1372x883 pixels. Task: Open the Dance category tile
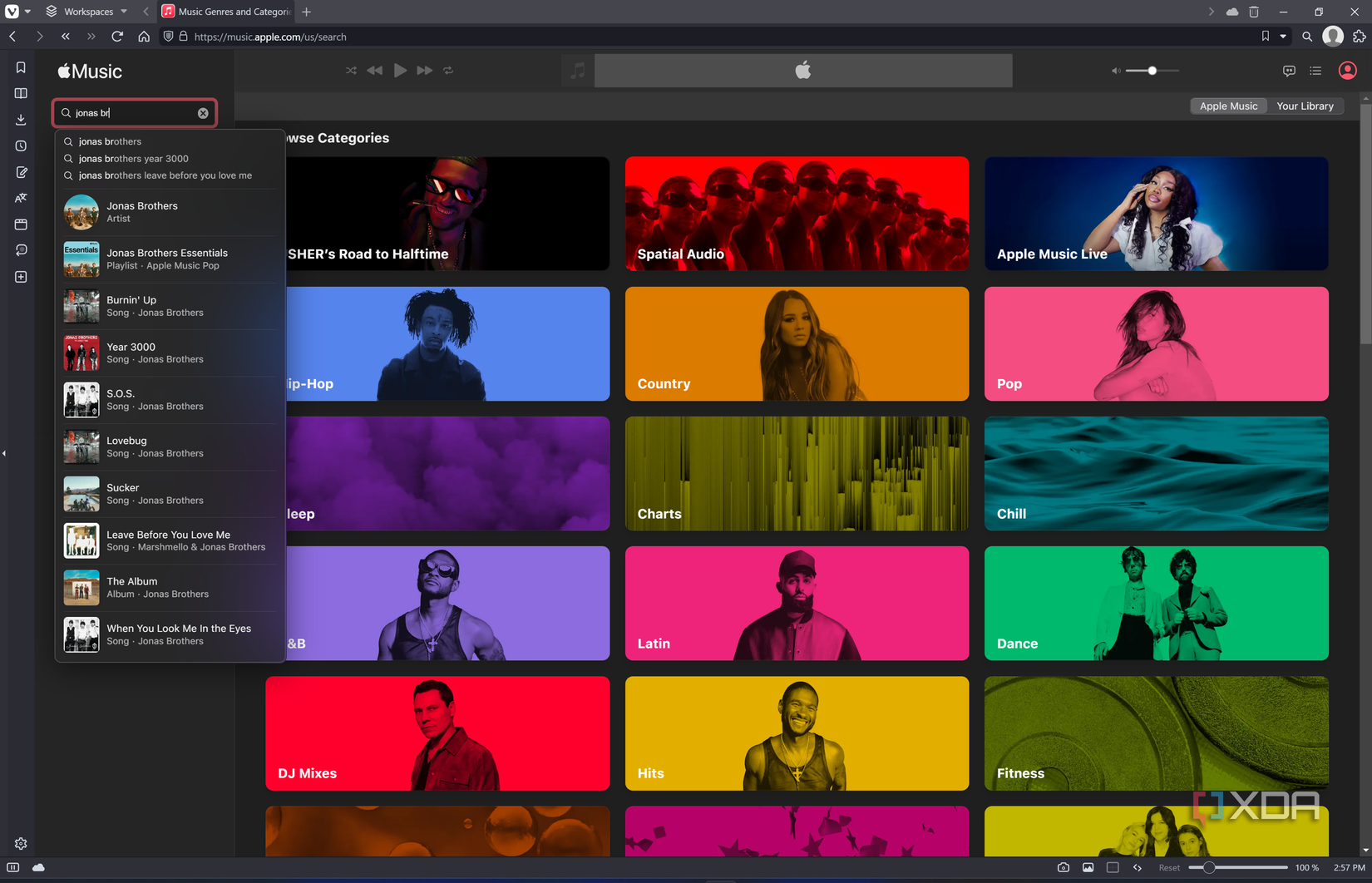(x=1157, y=603)
